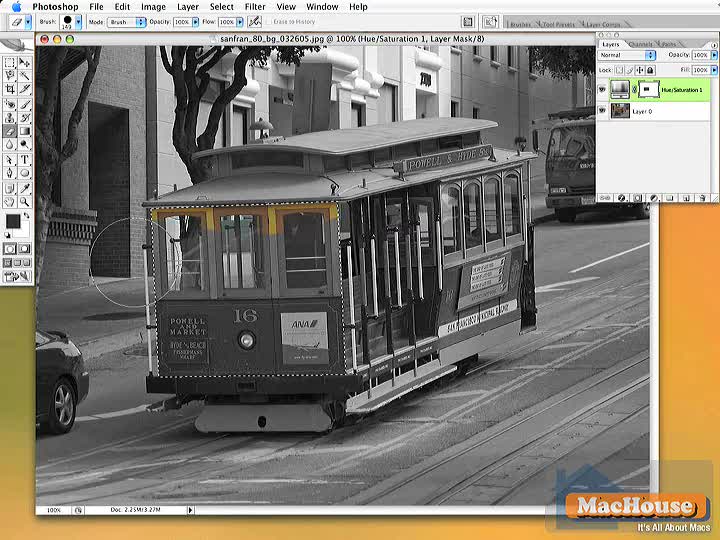Select the Brush tool in toolbox
This screenshot has width=720, height=540.
tap(24, 104)
